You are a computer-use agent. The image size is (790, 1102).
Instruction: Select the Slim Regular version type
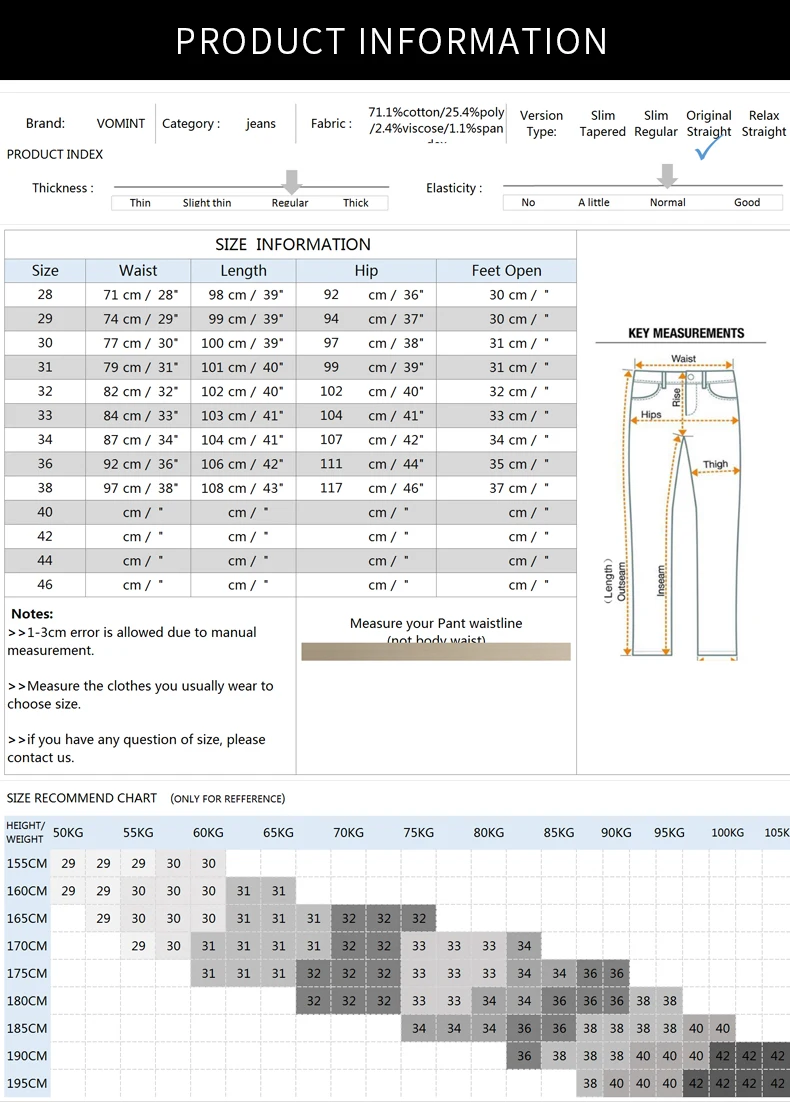point(656,123)
